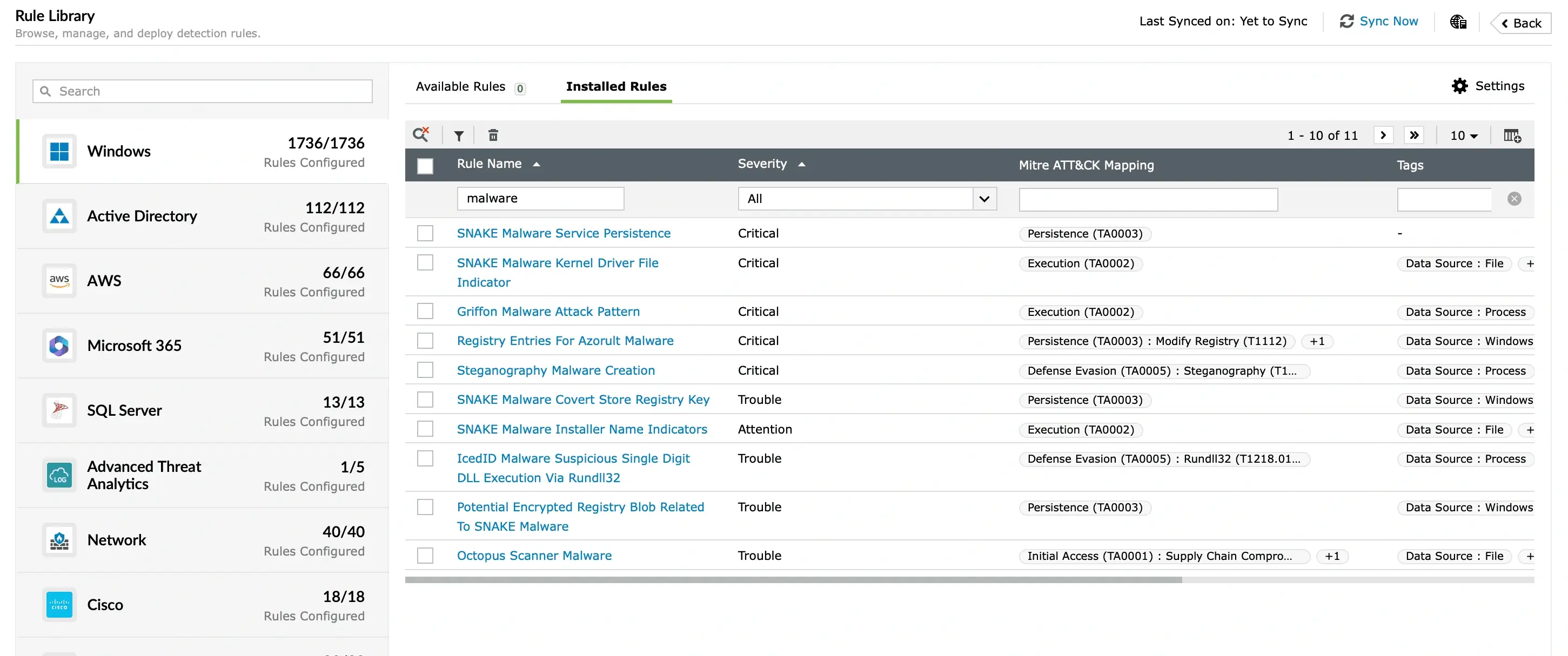1568x656 pixels.
Task: Click the Sync Now refresh icon
Action: tap(1346, 21)
